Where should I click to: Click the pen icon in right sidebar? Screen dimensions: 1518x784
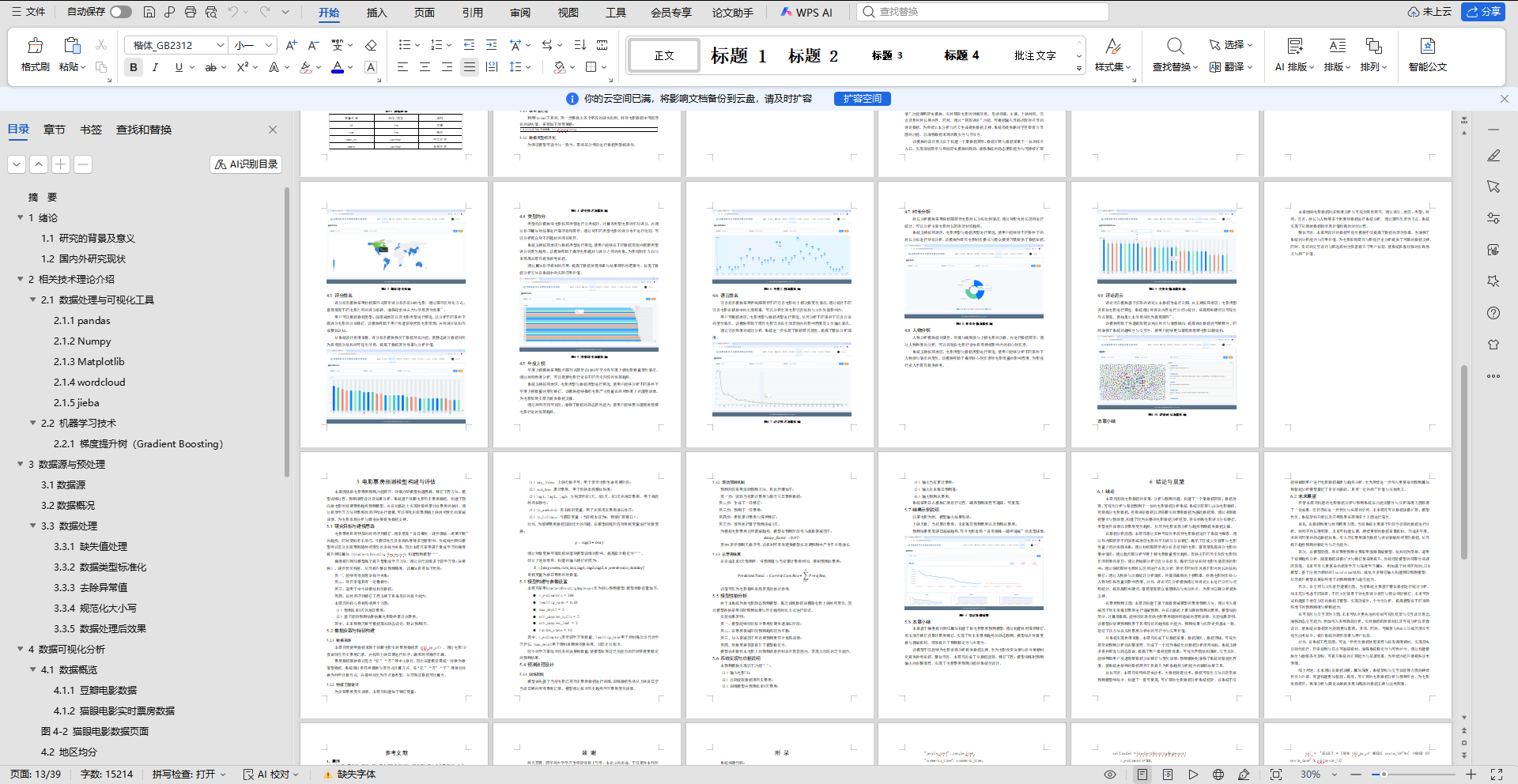[x=1493, y=156]
